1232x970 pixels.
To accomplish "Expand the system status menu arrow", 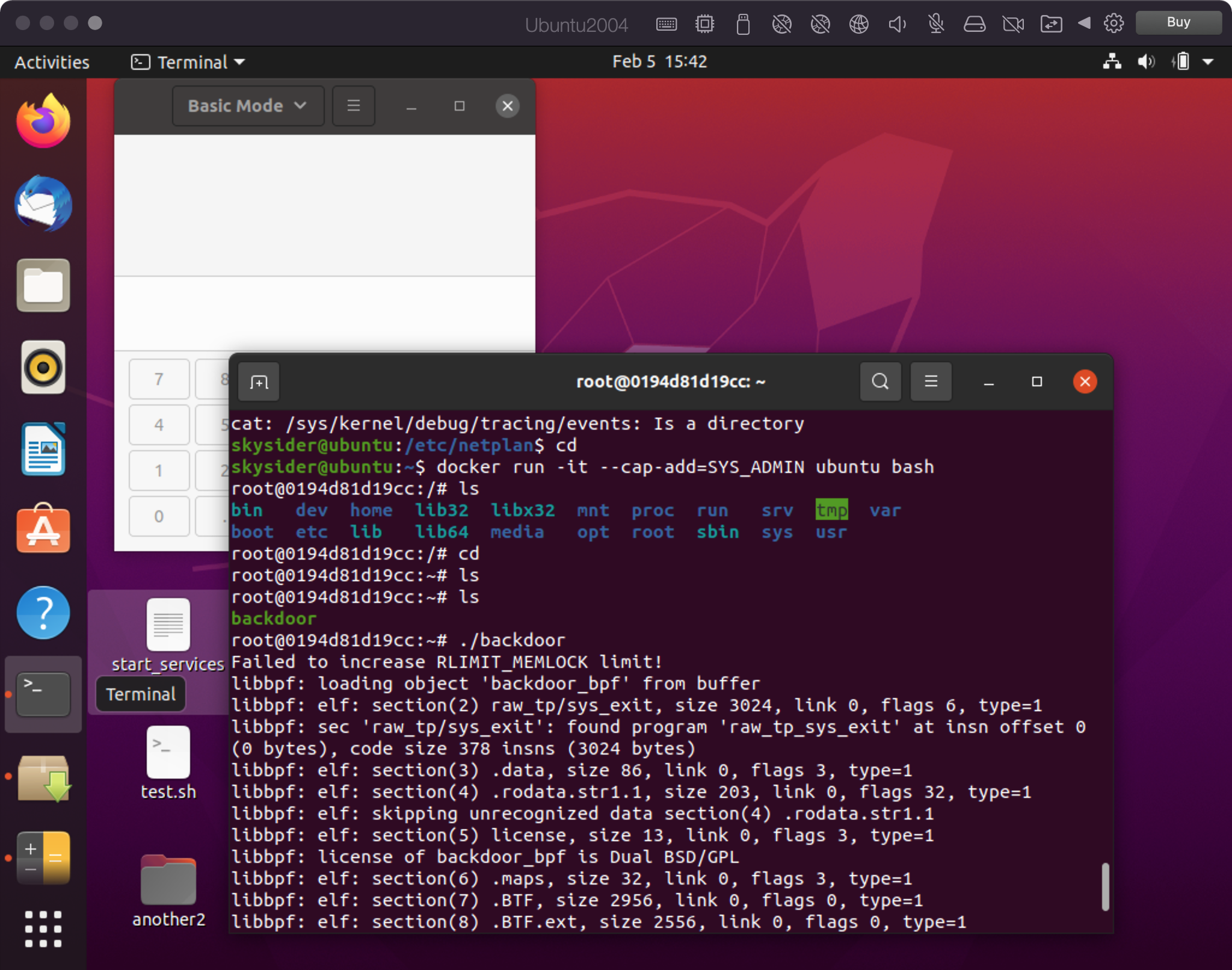I will (1208, 62).
